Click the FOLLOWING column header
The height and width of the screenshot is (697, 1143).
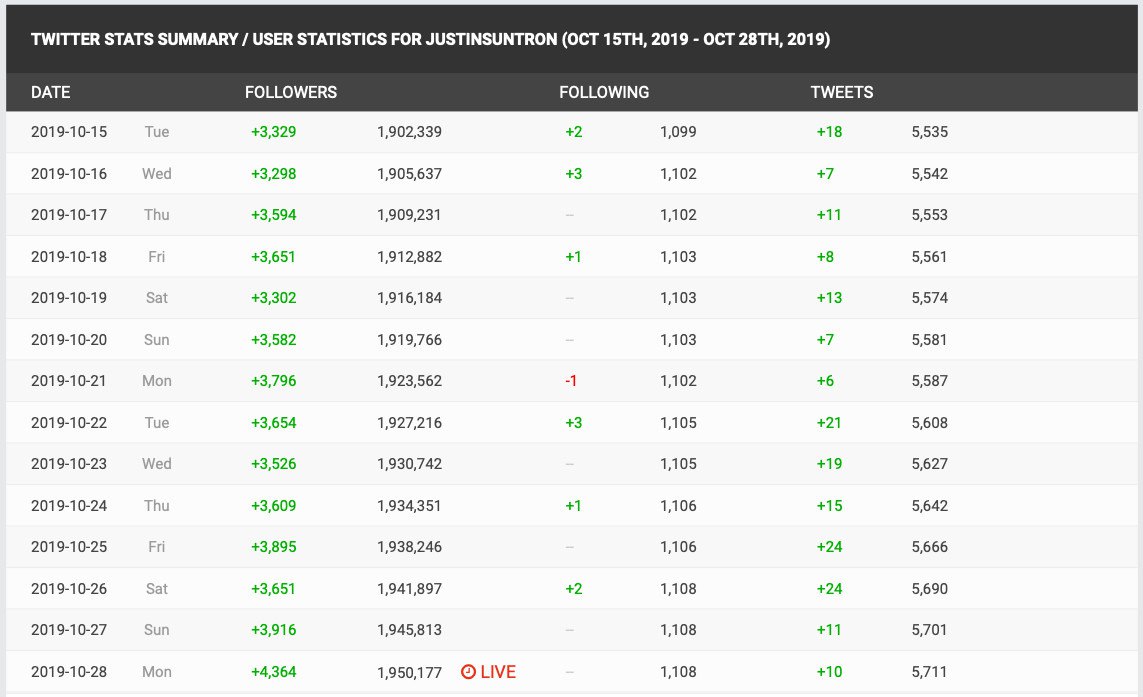(604, 93)
